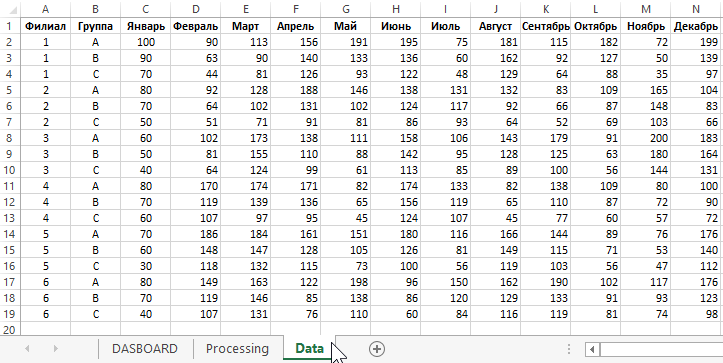Click the Филиал header cell
The width and height of the screenshot is (723, 363).
pos(45,26)
